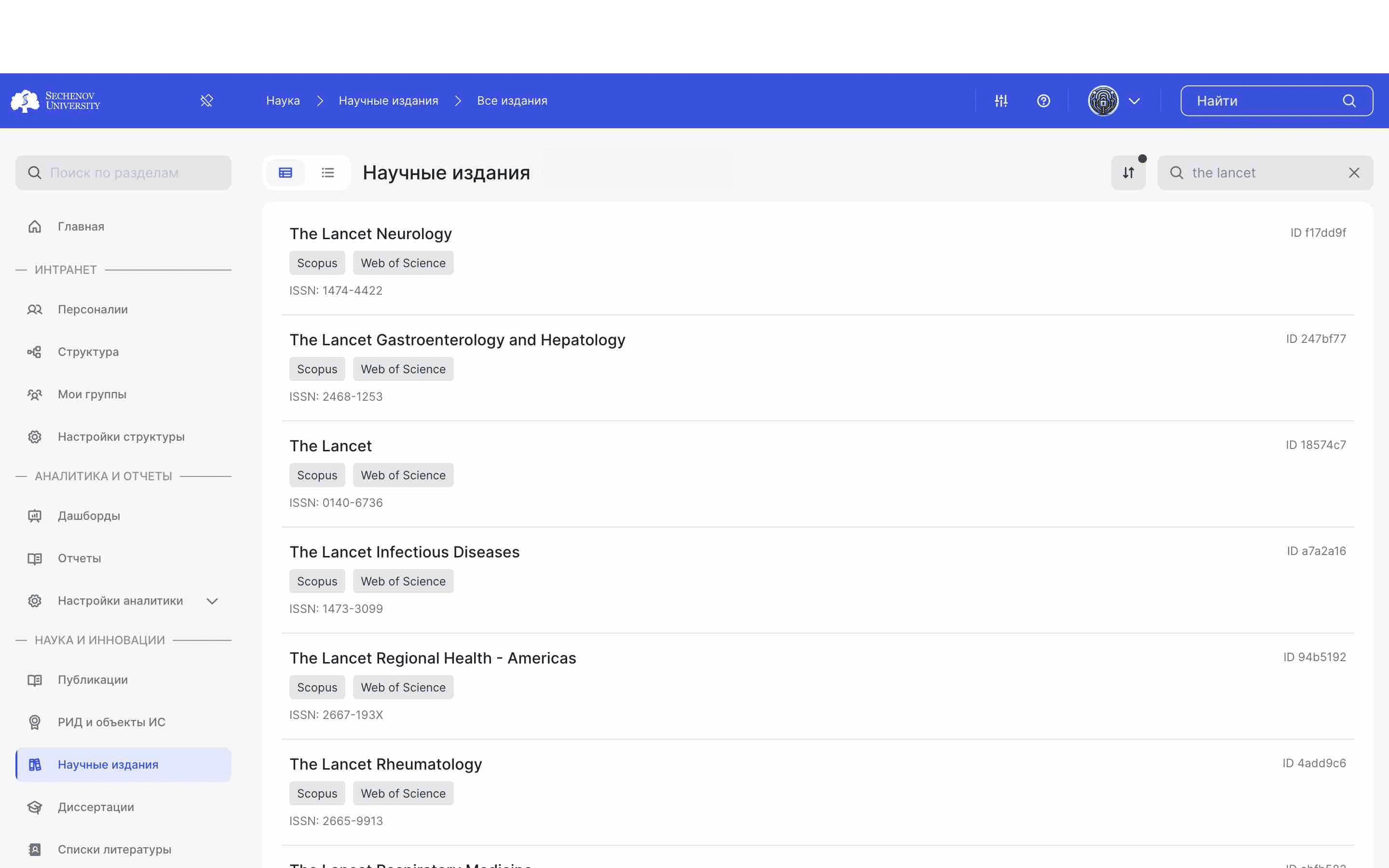Open РИД и объекты ИС menu item

coord(123,723)
